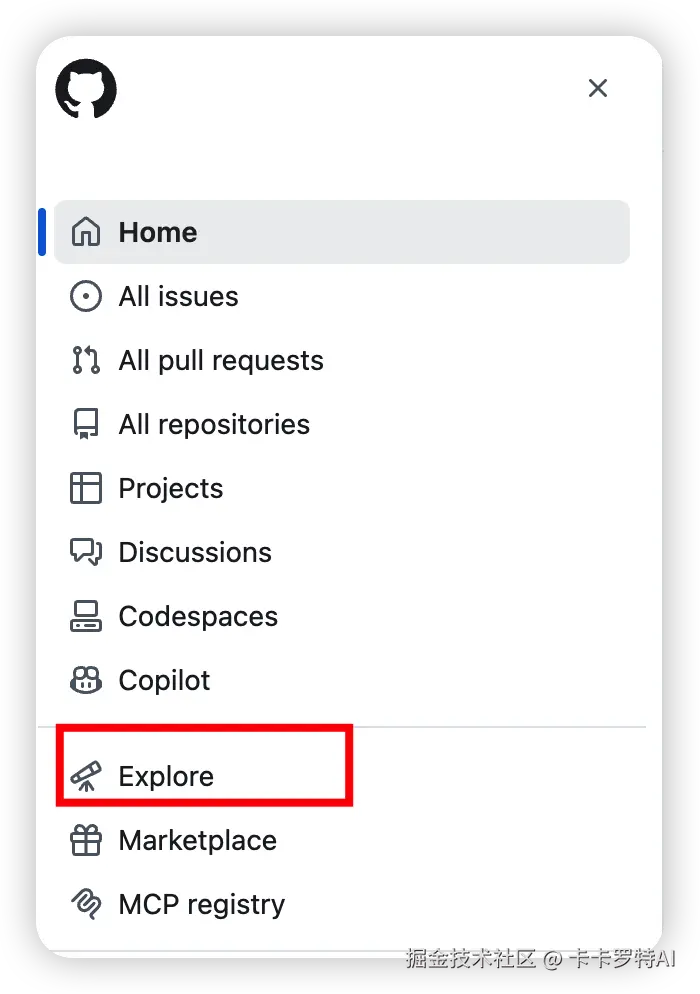Open All pull requests
The height and width of the screenshot is (994, 700).
point(342,360)
